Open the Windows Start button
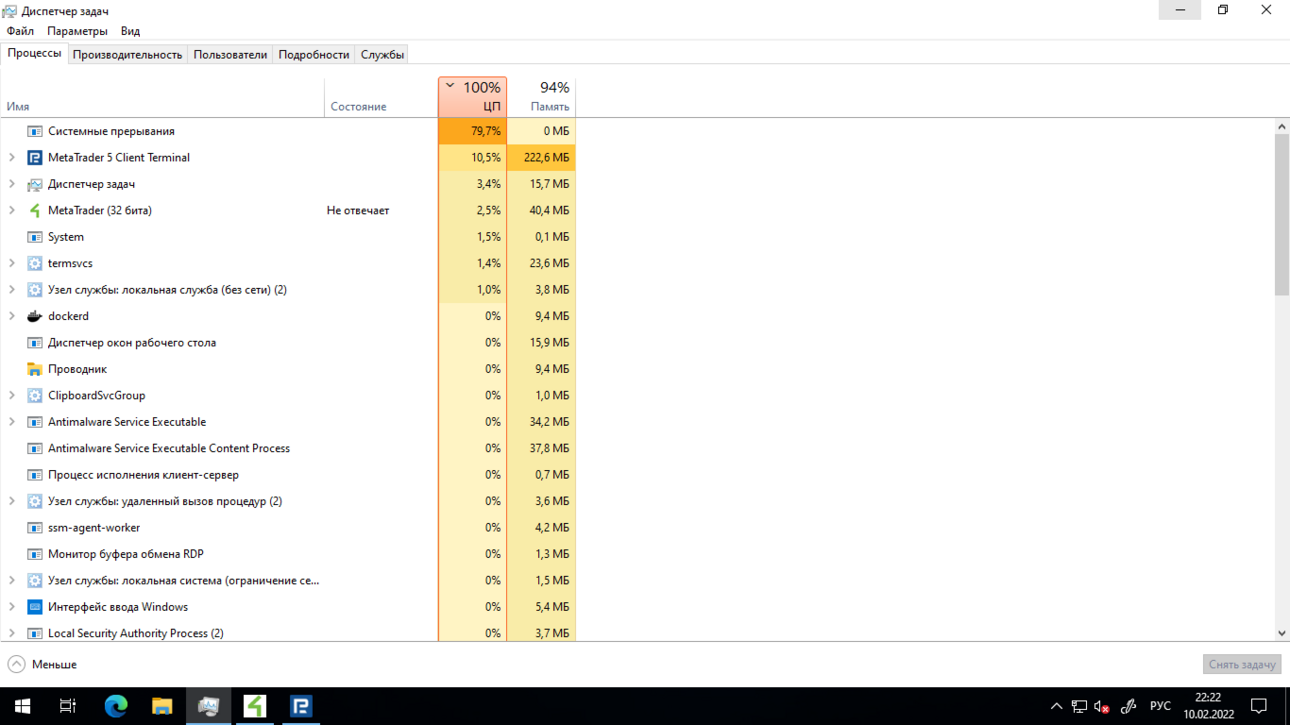This screenshot has width=1290, height=725. tap(22, 706)
